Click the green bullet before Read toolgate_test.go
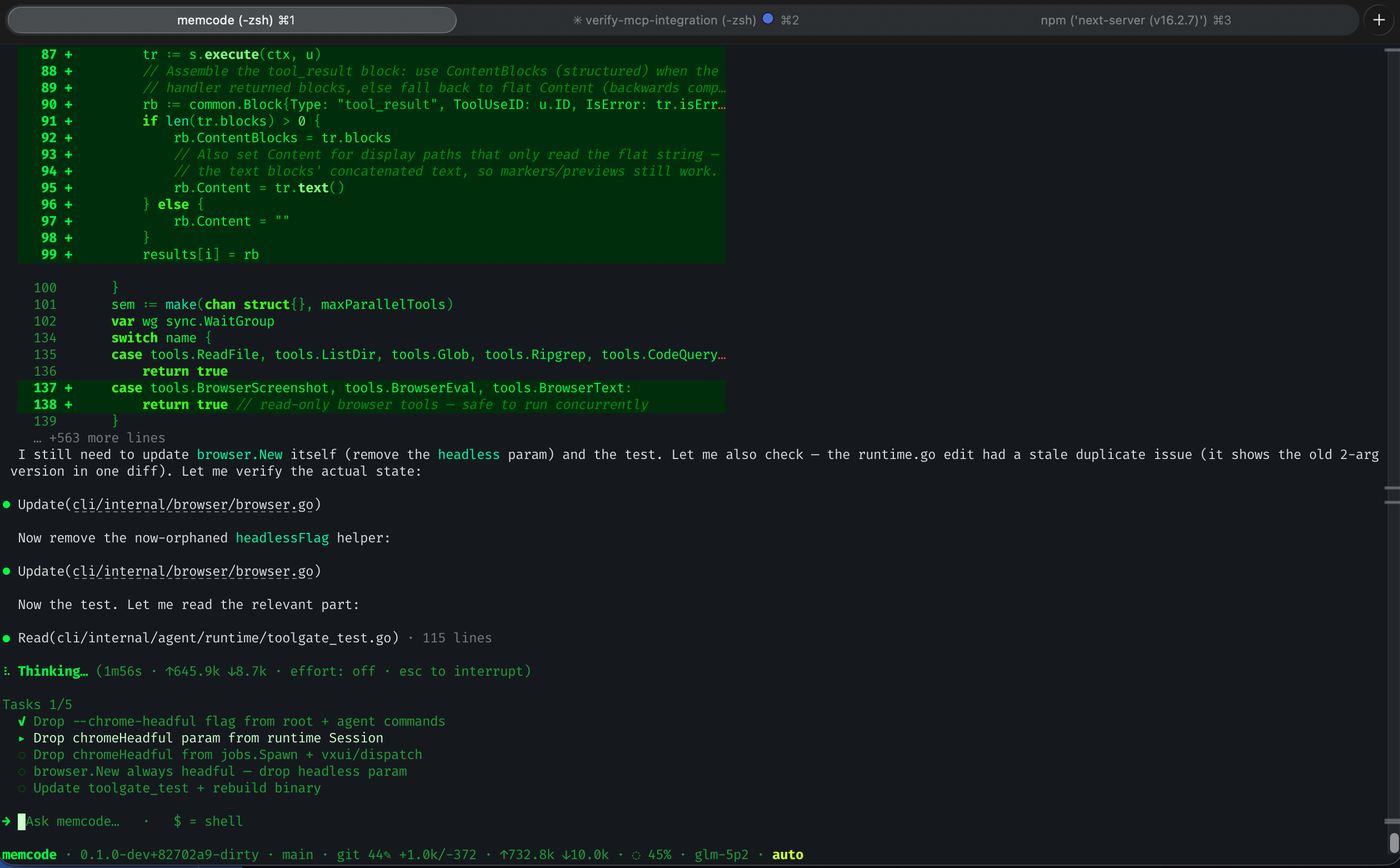Image resolution: width=1400 pixels, height=868 pixels. (x=6, y=638)
